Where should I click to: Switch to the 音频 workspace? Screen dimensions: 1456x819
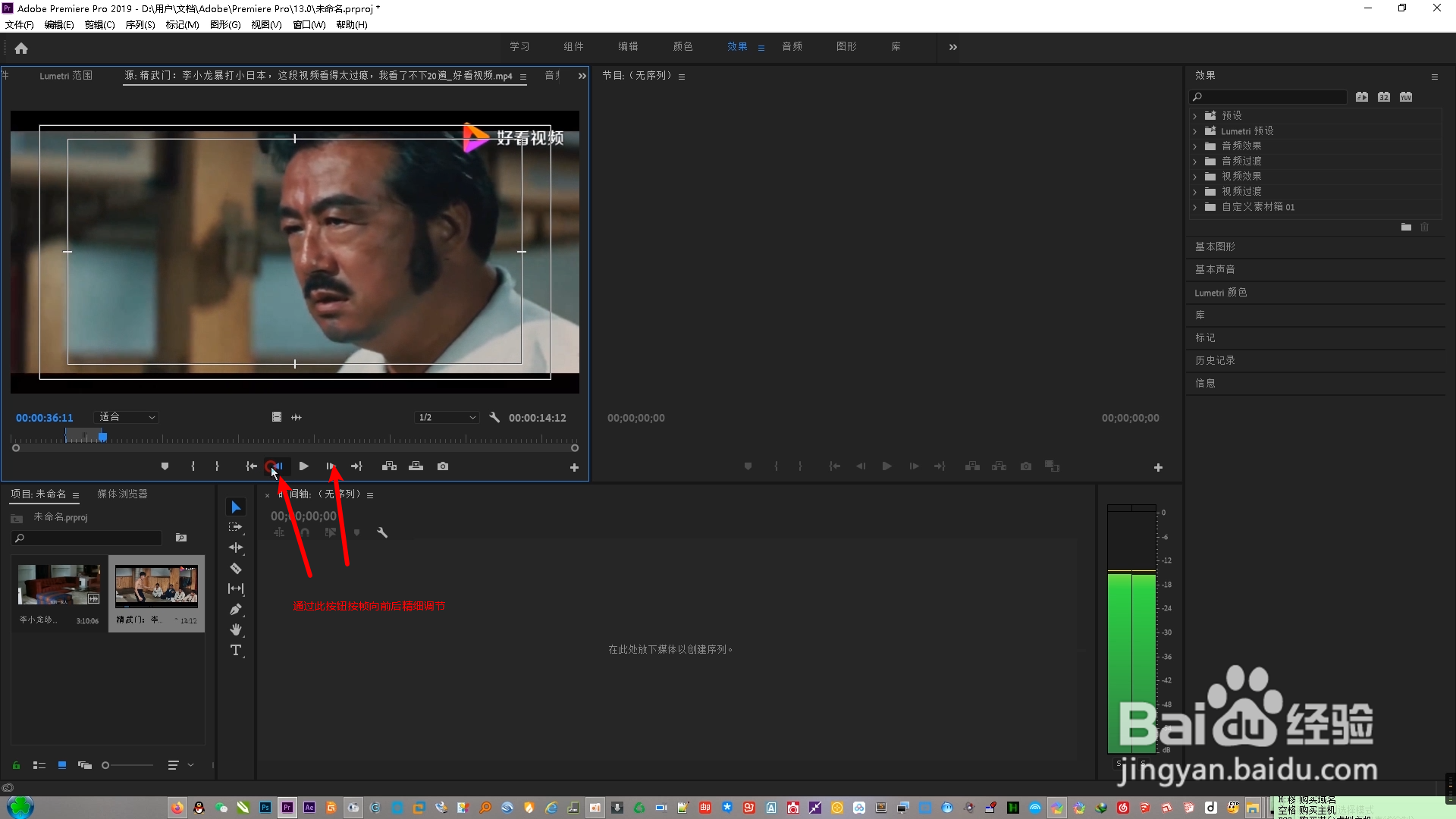tap(792, 46)
